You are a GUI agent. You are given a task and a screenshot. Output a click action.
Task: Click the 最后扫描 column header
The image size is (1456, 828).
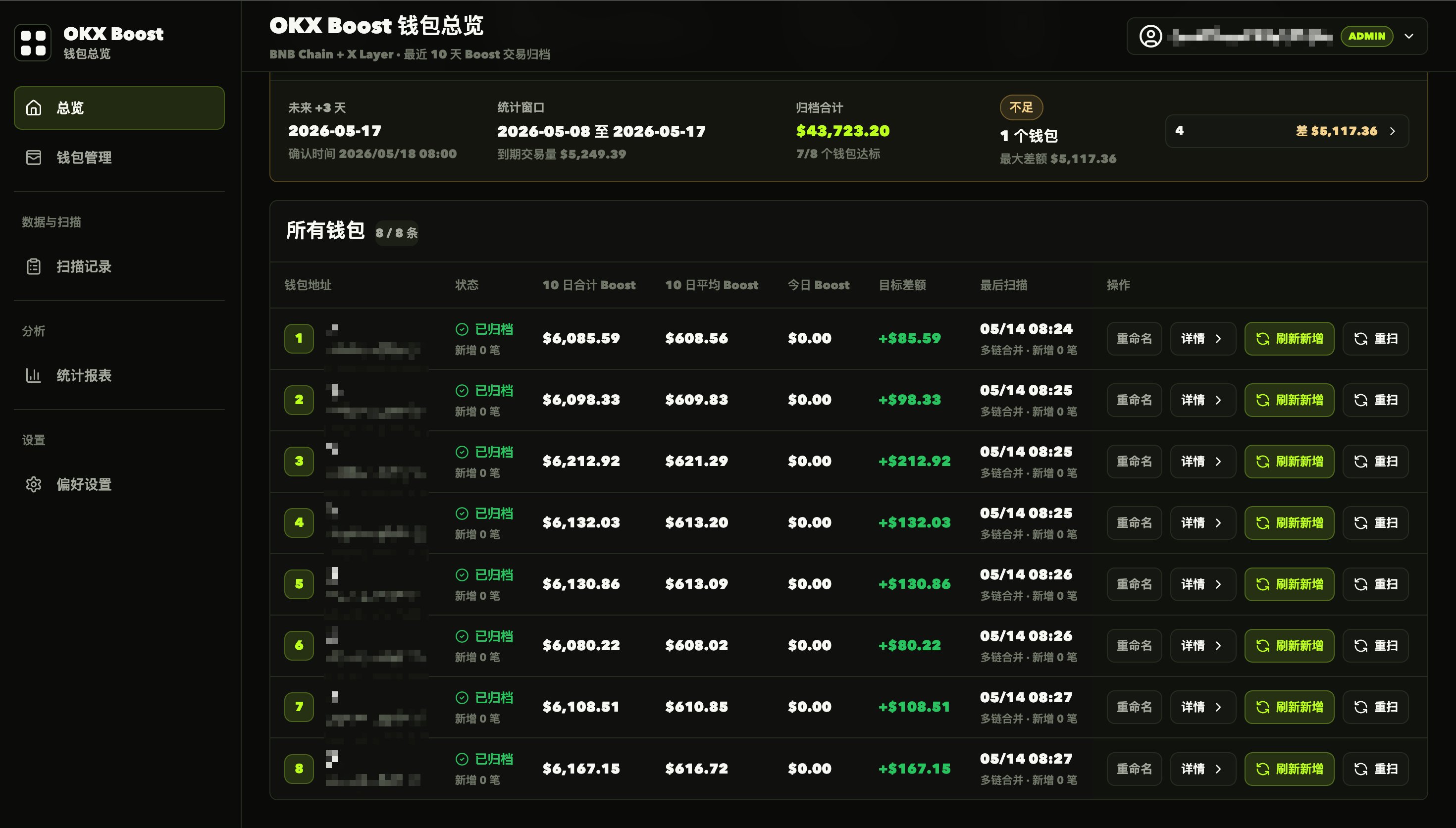click(x=1003, y=285)
